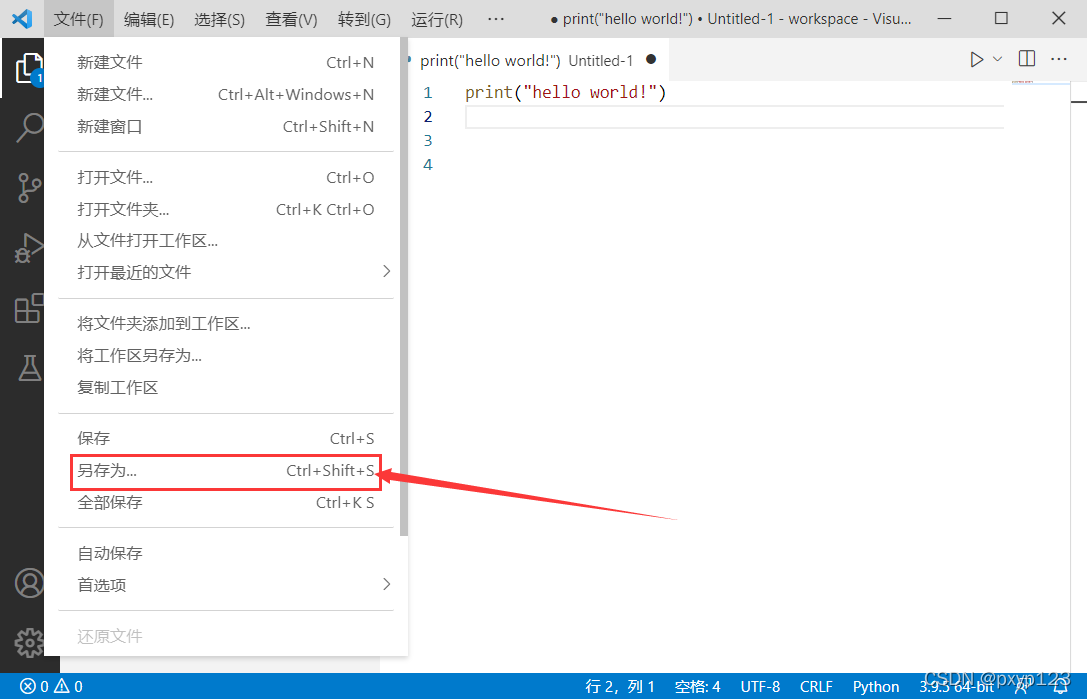
Task: Split the editor with the split icon
Action: (1027, 59)
